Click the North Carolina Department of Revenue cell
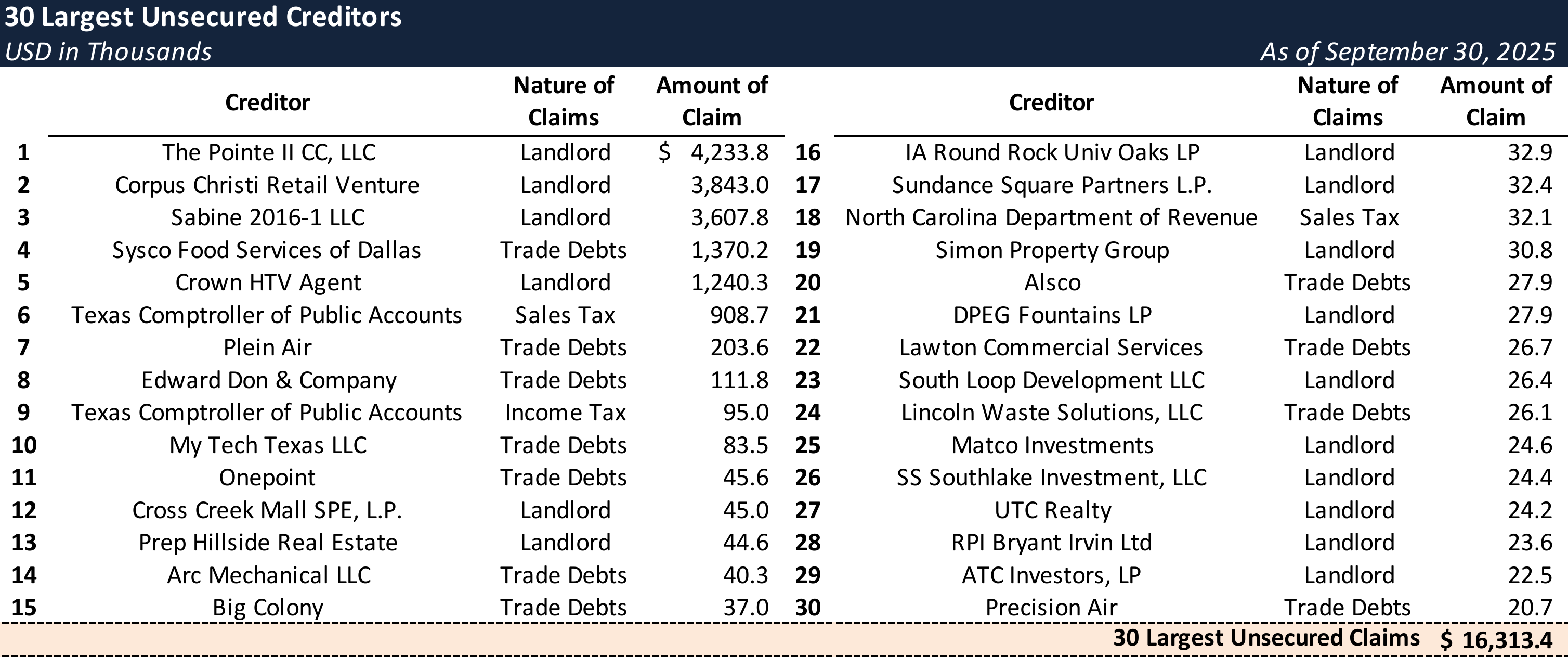Viewport: 1568px width, 657px height. coord(1051,217)
